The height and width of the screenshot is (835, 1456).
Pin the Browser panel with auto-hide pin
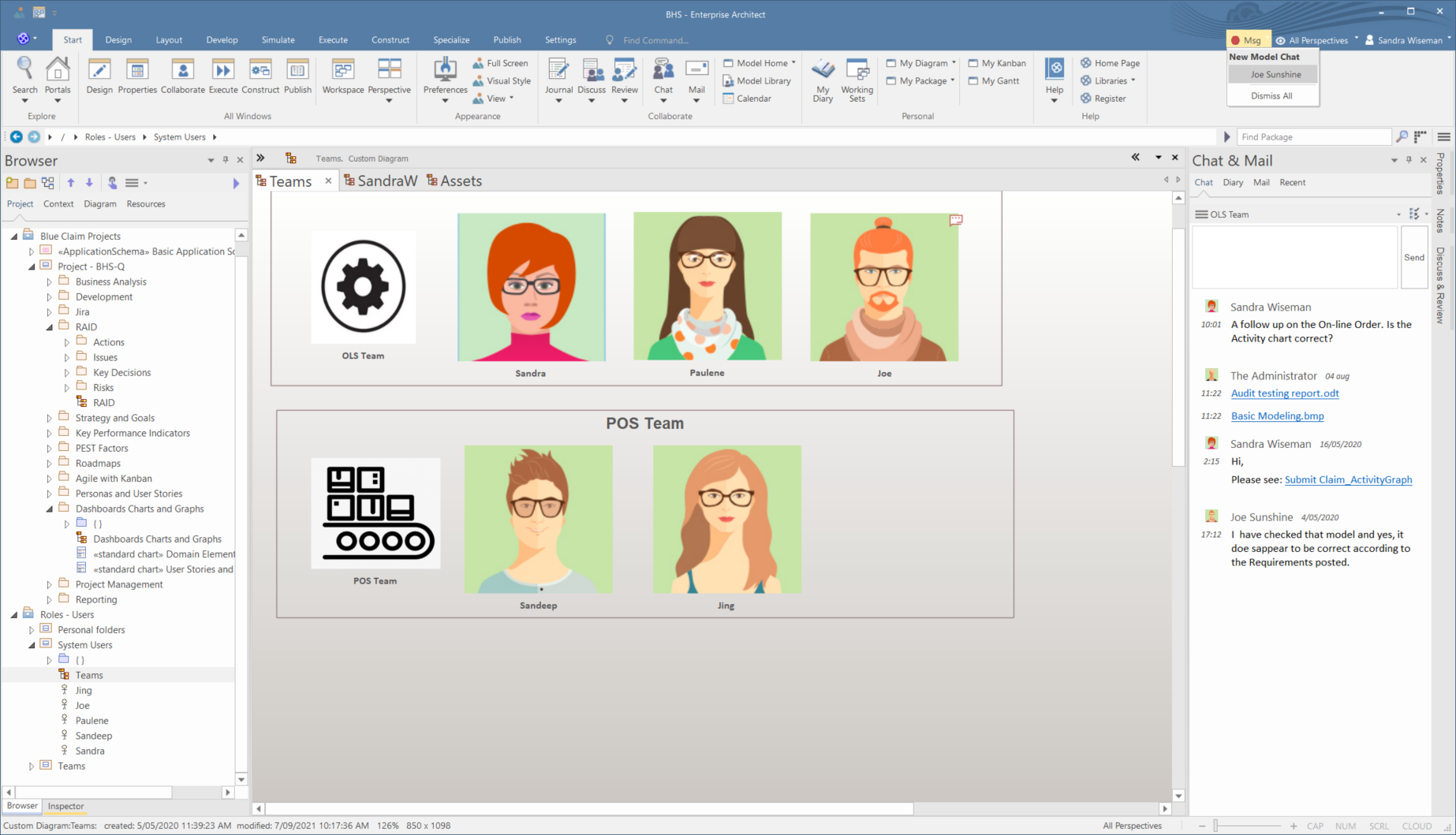[x=226, y=160]
